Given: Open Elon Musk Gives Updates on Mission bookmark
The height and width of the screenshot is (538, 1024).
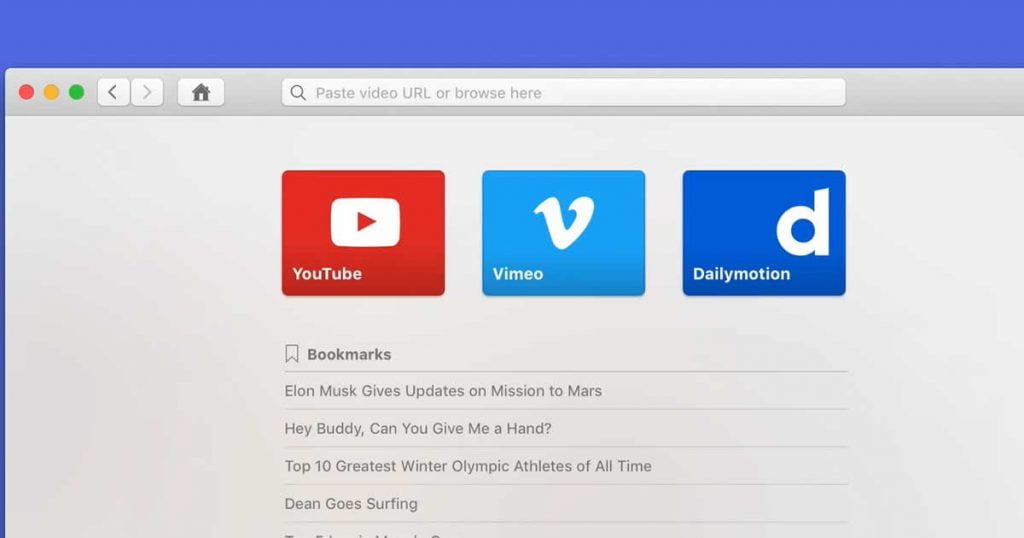Looking at the screenshot, I should (x=566, y=391).
